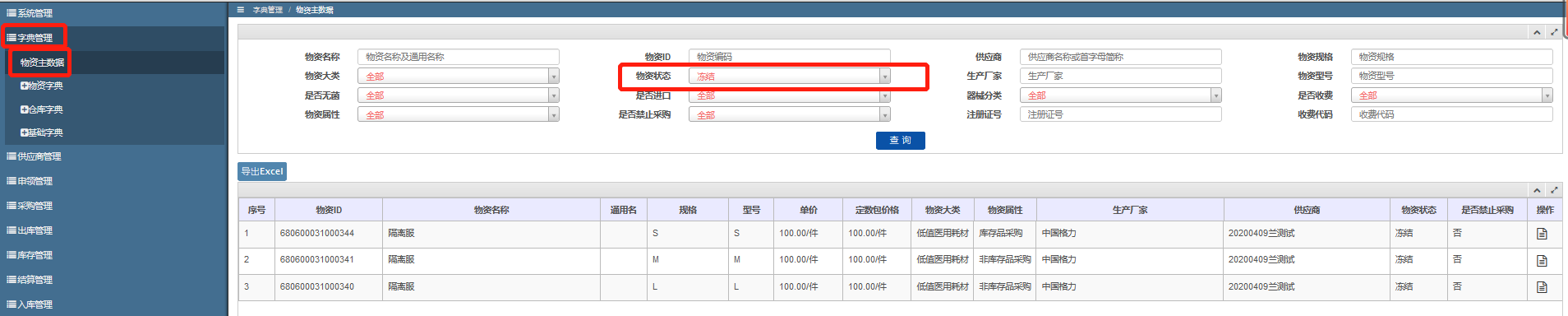The width and height of the screenshot is (1568, 316).
Task: Sort by the 物资ID column header
Action: coord(329,210)
